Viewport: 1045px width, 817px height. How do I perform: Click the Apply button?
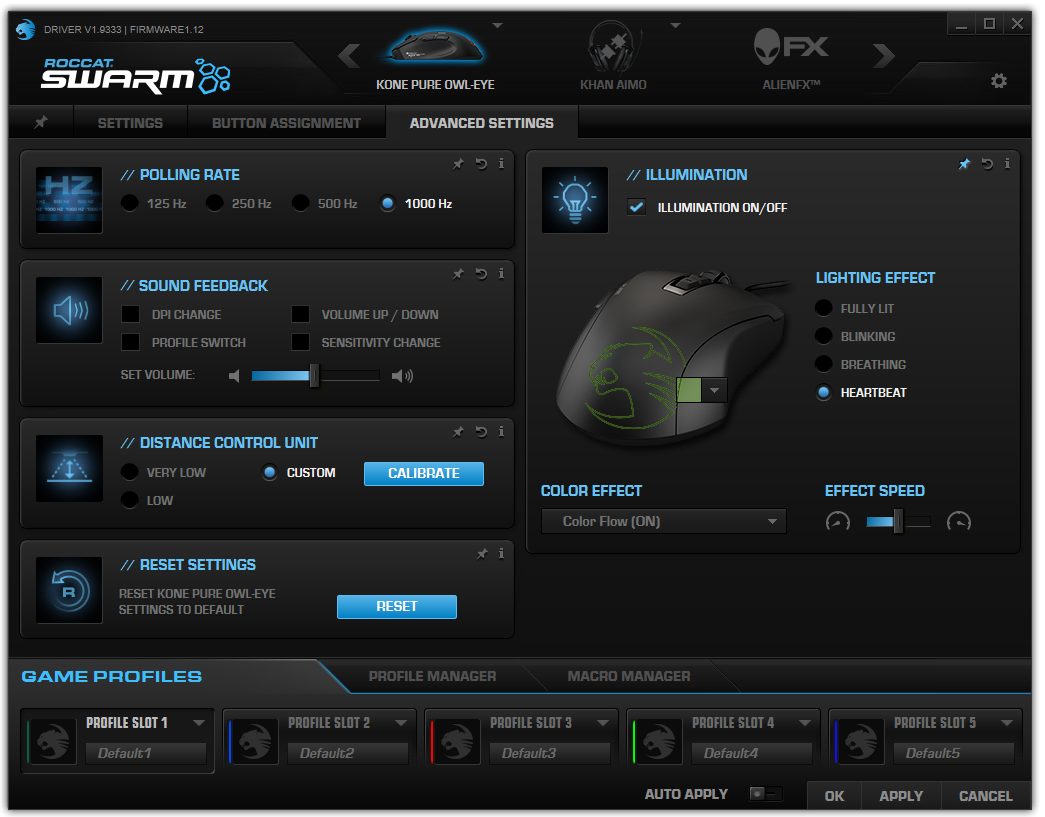(x=901, y=796)
